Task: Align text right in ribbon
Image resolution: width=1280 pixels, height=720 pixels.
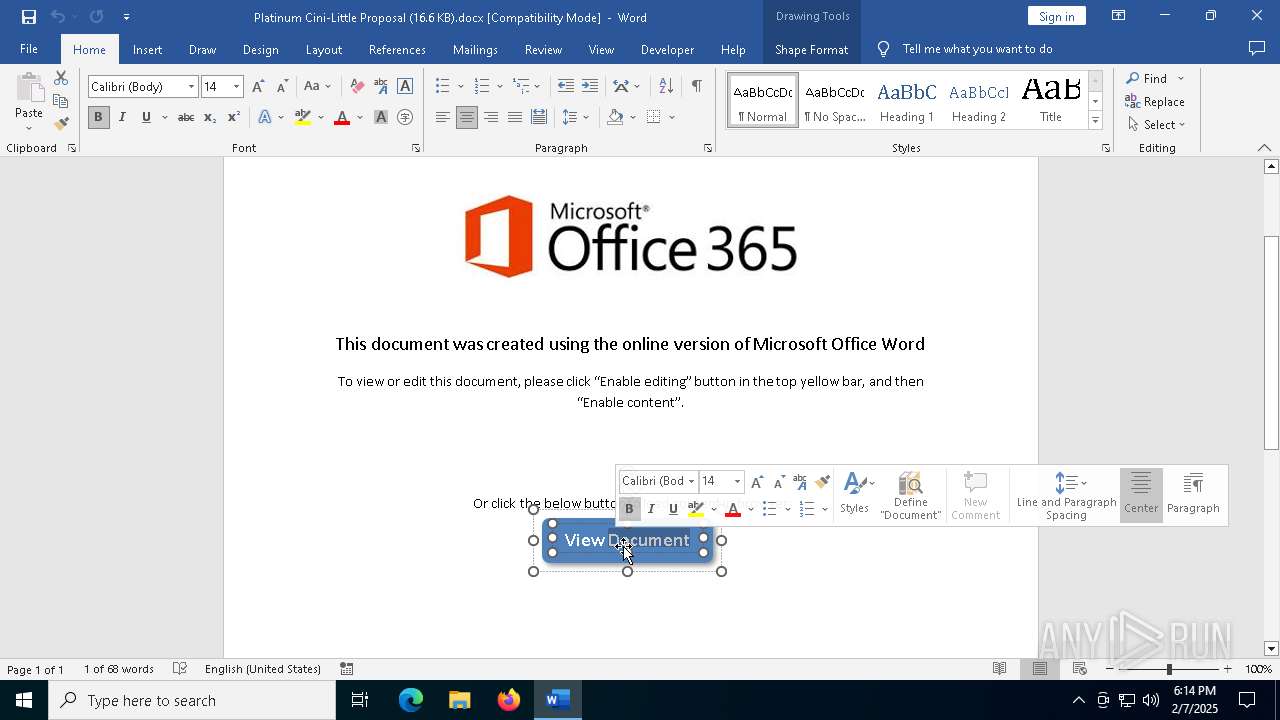Action: point(491,117)
